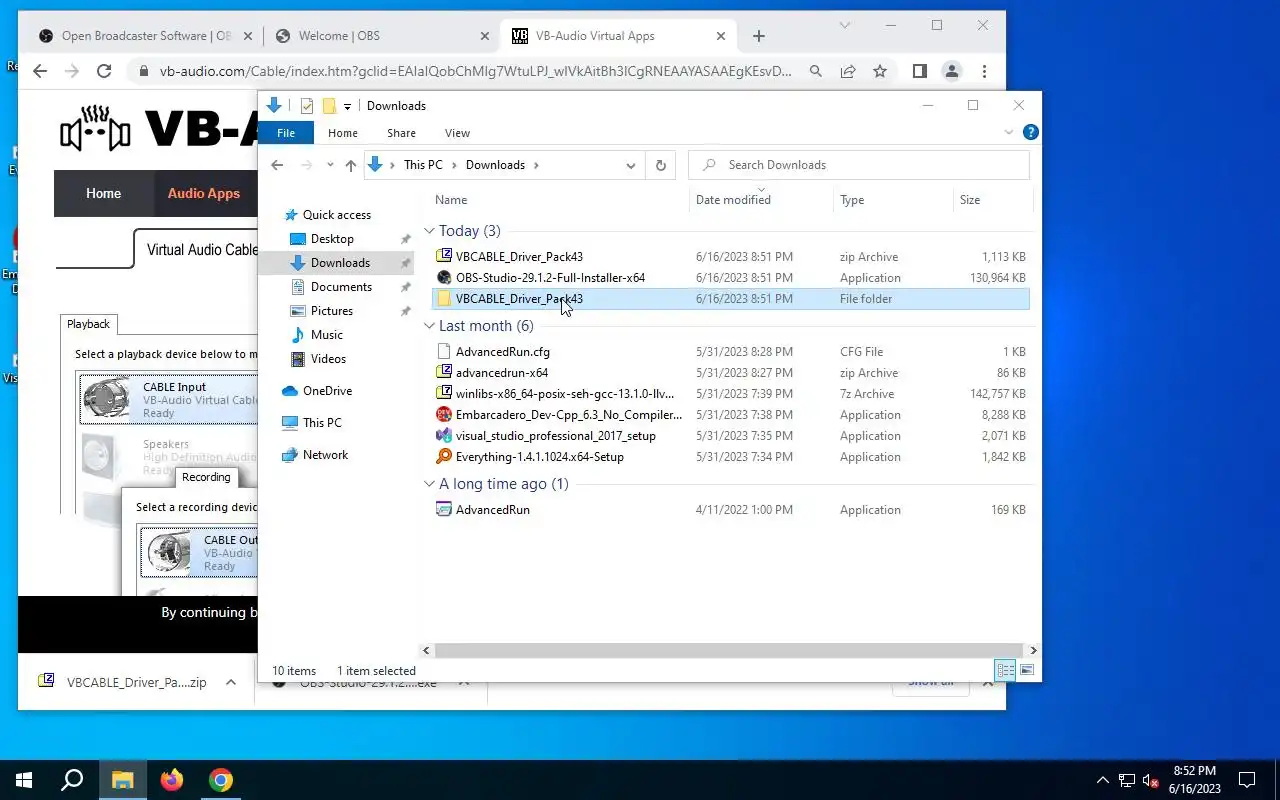Select Network in navigation pane
This screenshot has width=1280, height=800.
coord(325,455)
